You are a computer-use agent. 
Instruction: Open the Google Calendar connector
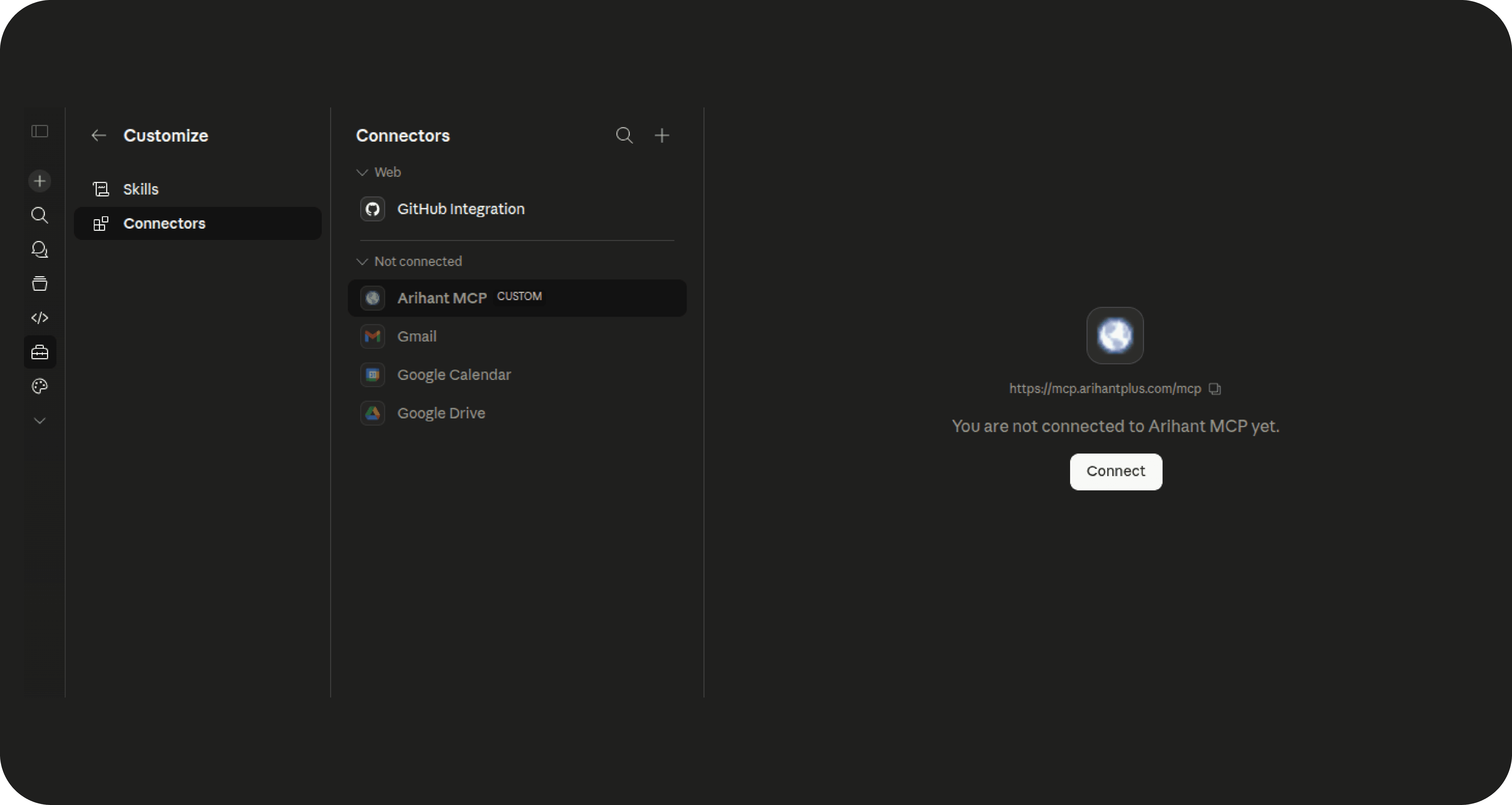pyautogui.click(x=517, y=375)
